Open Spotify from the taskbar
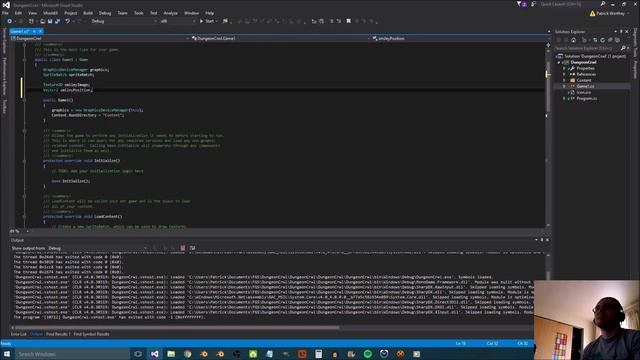Viewport: 640px width, 360px height. [x=367, y=354]
